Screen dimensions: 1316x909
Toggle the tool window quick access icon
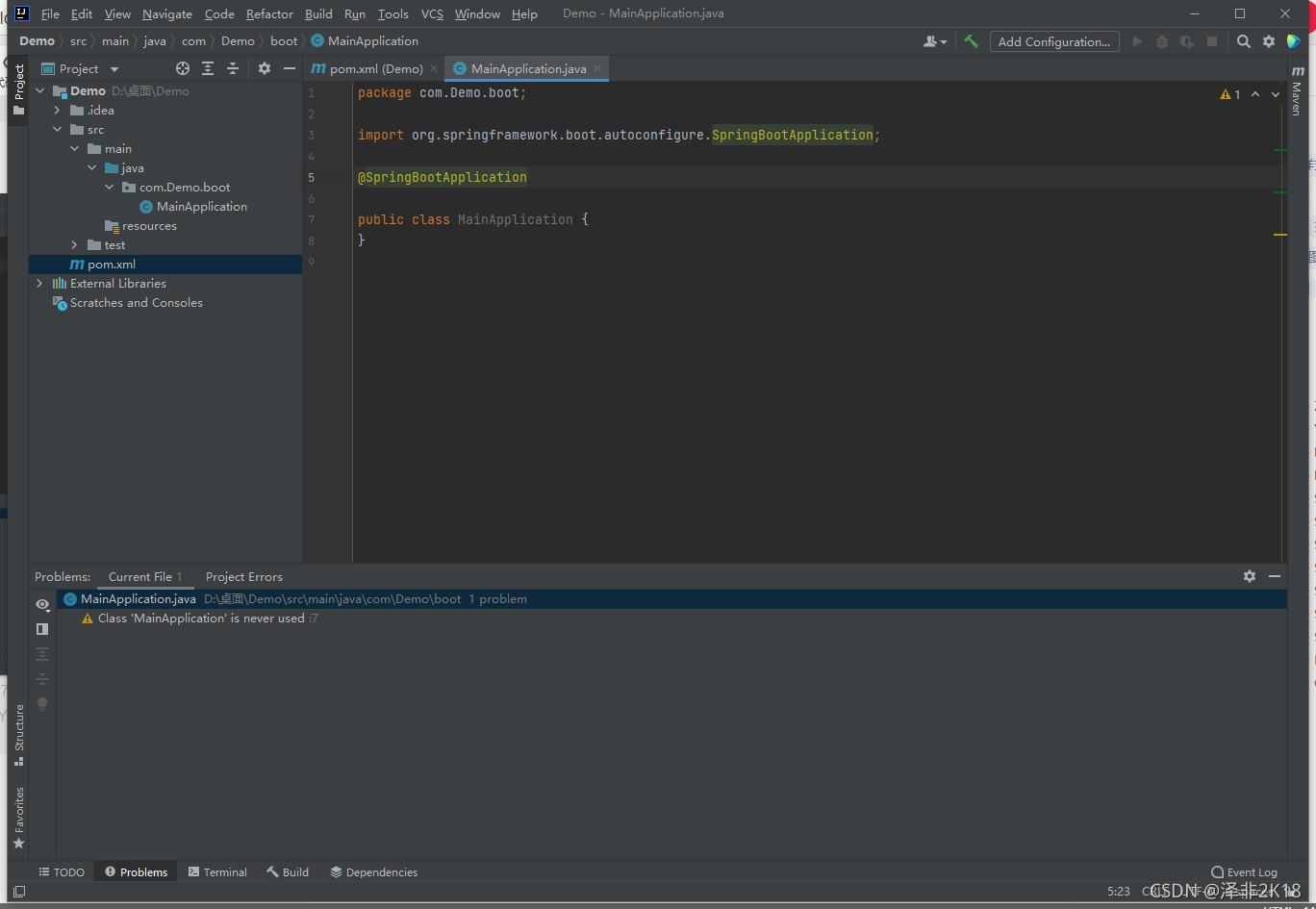[x=19, y=892]
